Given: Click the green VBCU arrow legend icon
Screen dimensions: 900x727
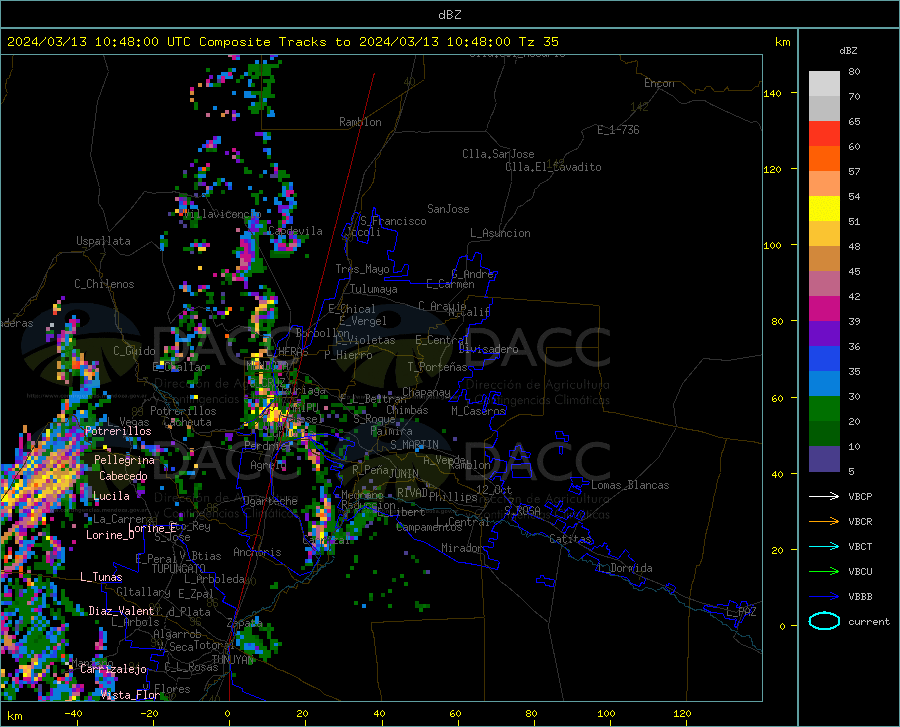Looking at the screenshot, I should [x=824, y=572].
